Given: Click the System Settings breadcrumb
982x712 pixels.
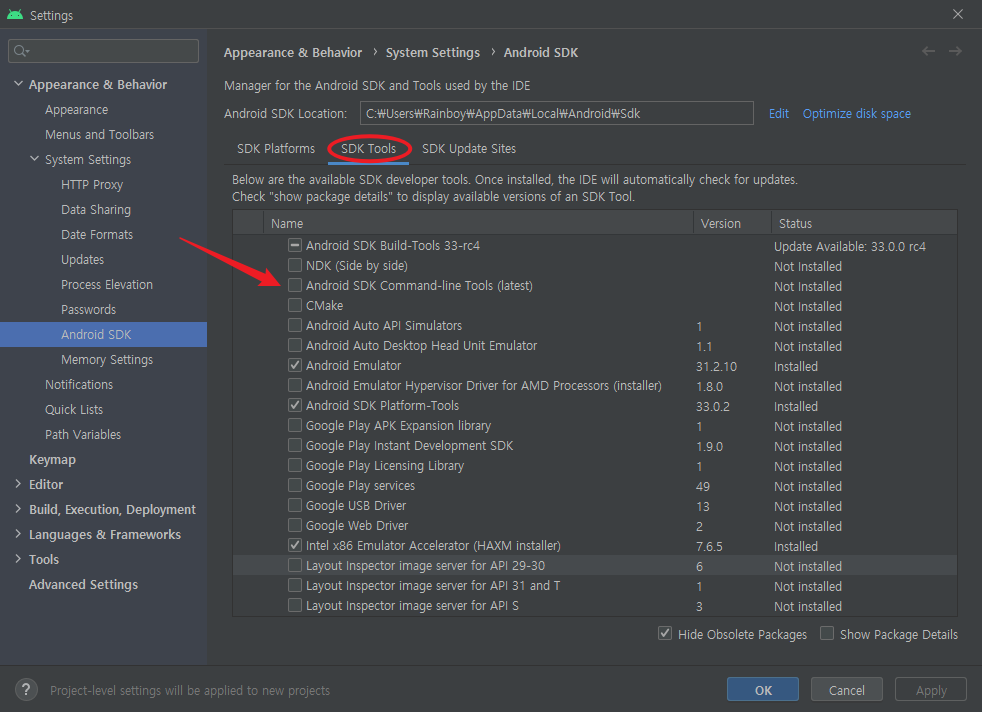Looking at the screenshot, I should [x=433, y=53].
